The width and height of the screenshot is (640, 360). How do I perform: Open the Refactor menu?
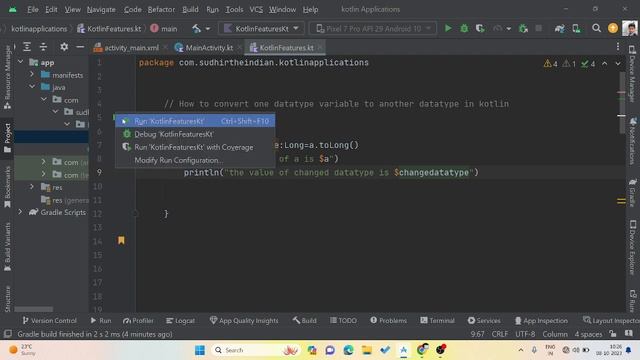coord(161,9)
